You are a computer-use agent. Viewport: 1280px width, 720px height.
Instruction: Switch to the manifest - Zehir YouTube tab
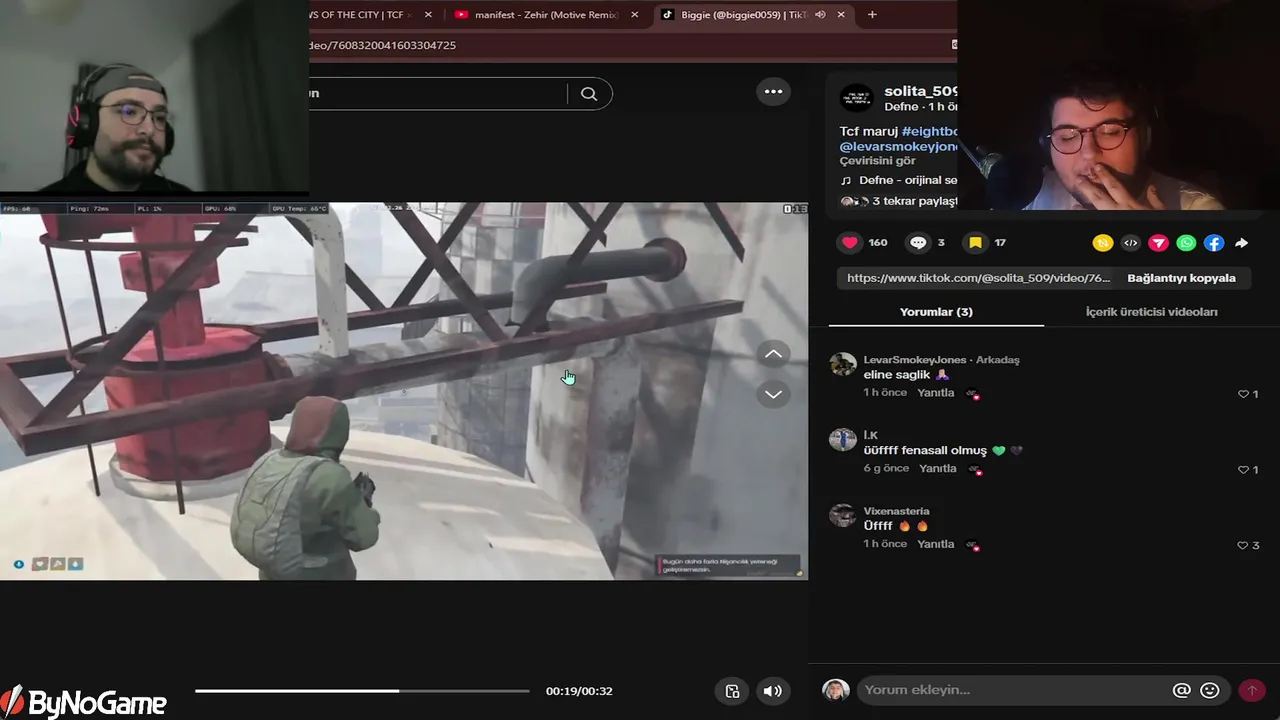(x=546, y=15)
